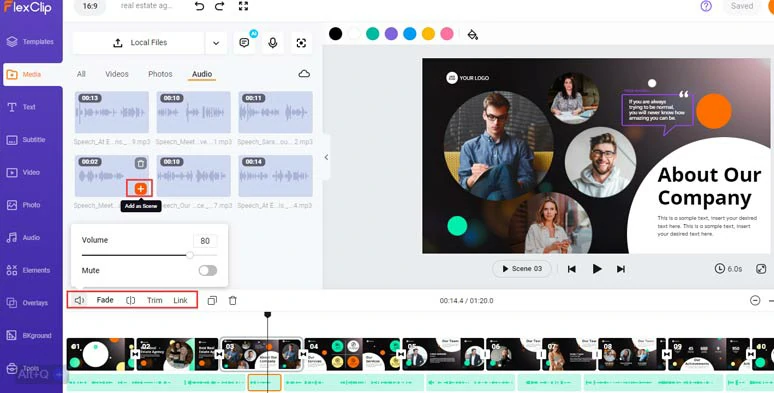Toggle fullscreen preview icon near 6.0s
This screenshot has height=393, width=774.
tap(761, 269)
